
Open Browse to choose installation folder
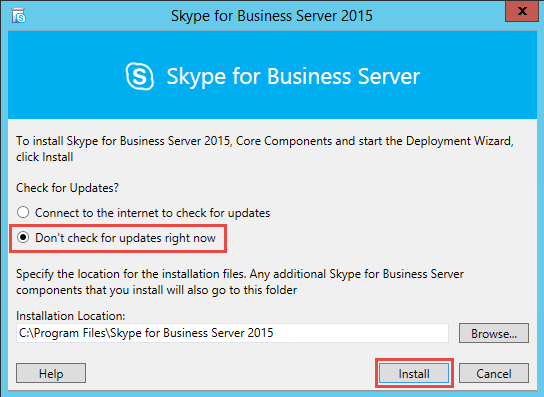[494, 333]
